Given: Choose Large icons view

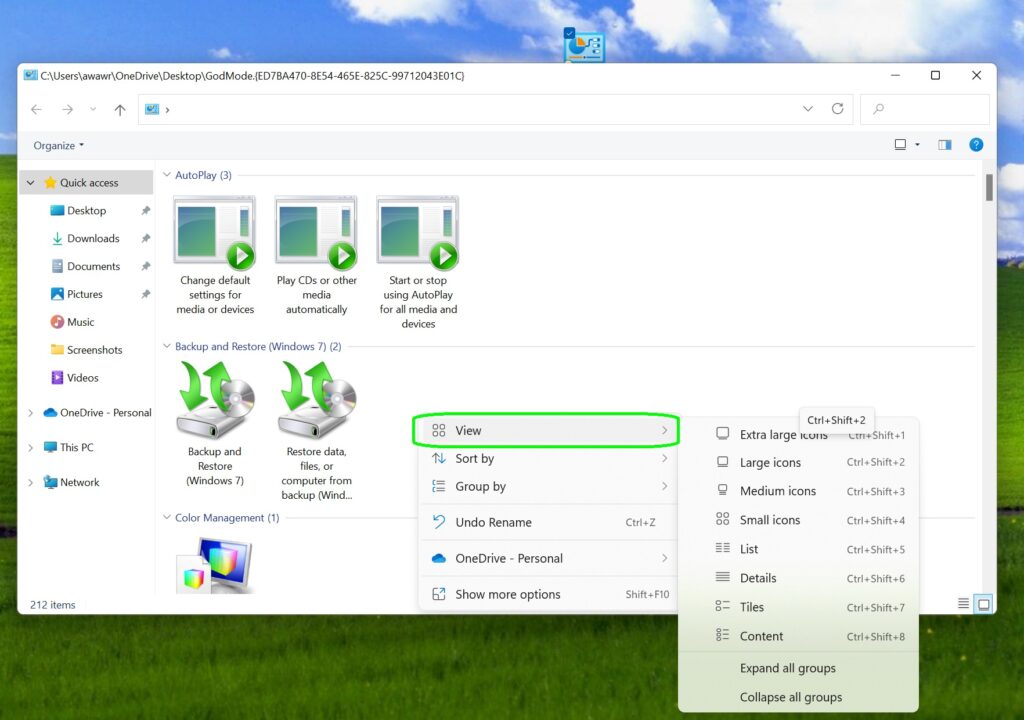Looking at the screenshot, I should 798,463.
